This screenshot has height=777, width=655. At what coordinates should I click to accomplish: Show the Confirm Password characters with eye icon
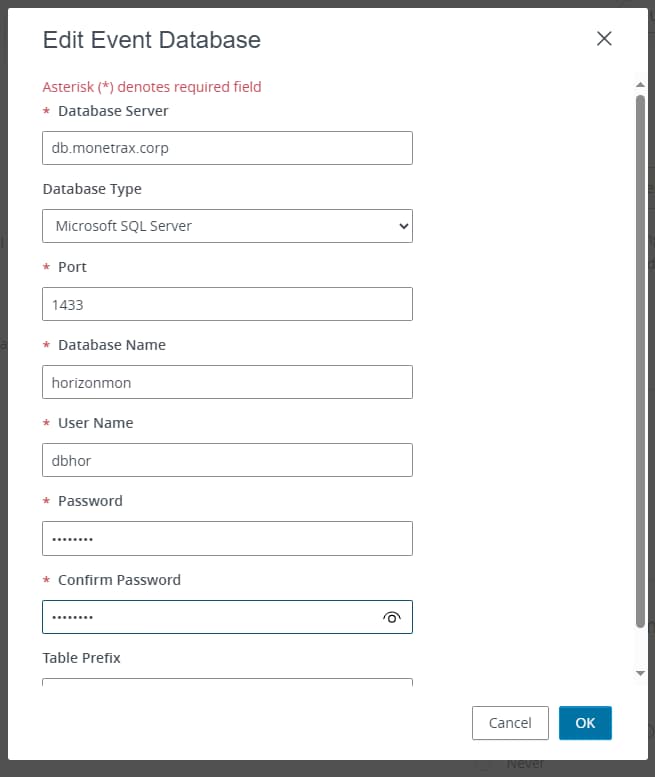point(392,618)
